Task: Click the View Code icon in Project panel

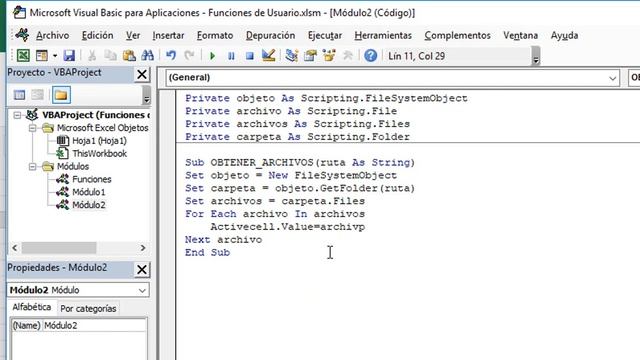Action: coord(19,95)
